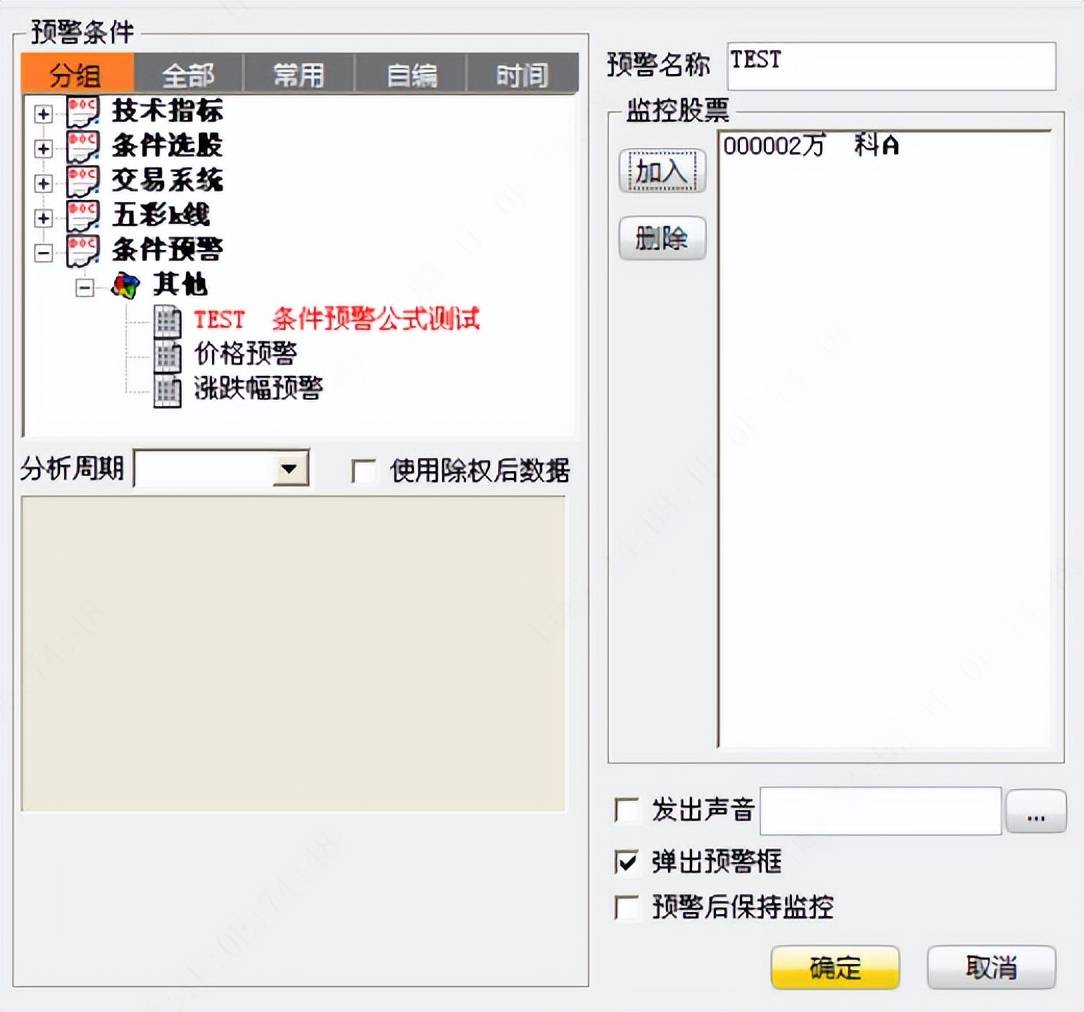Click the 加入 button
Image resolution: width=1084 pixels, height=1012 pixels.
pos(662,171)
